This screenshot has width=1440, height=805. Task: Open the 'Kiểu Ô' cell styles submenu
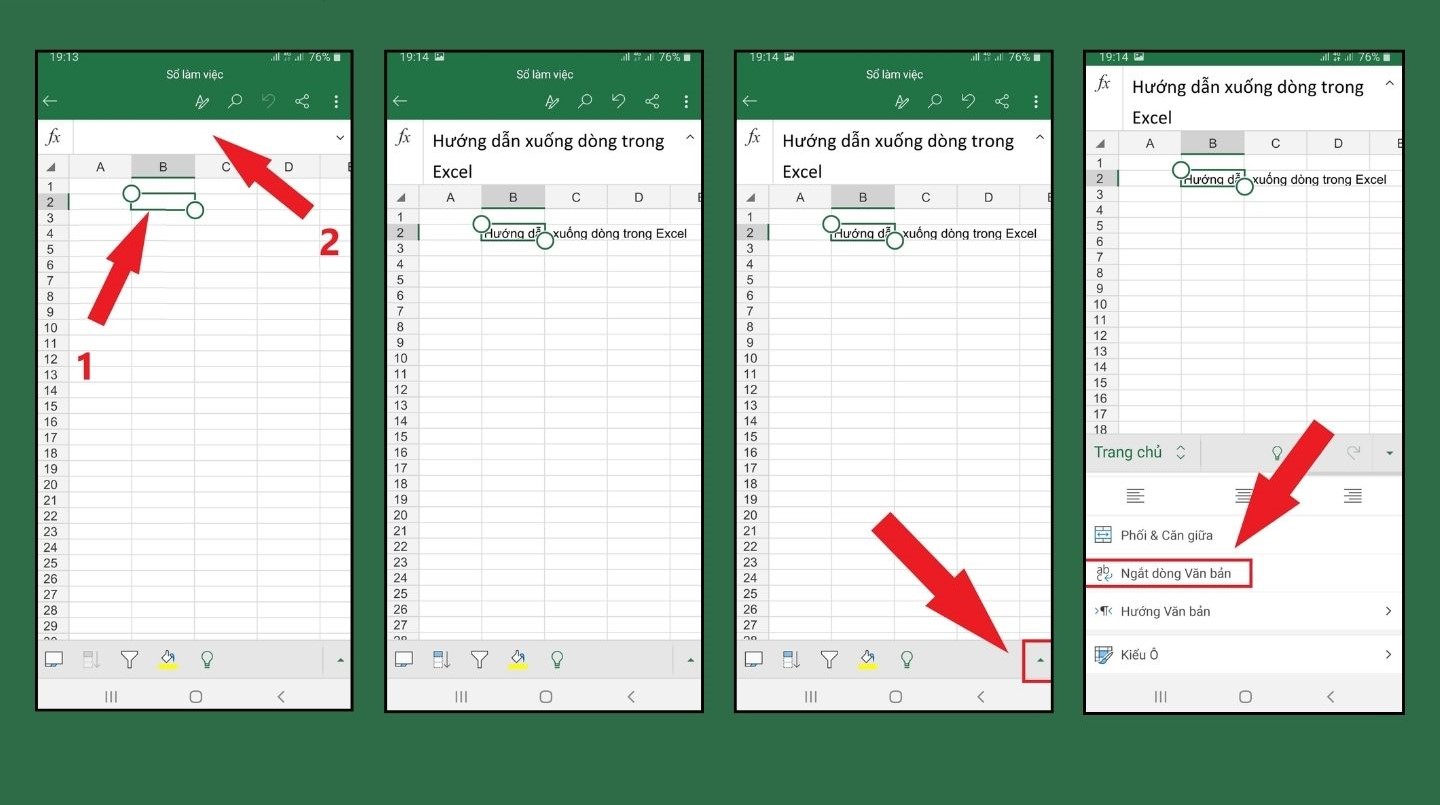pos(1244,655)
